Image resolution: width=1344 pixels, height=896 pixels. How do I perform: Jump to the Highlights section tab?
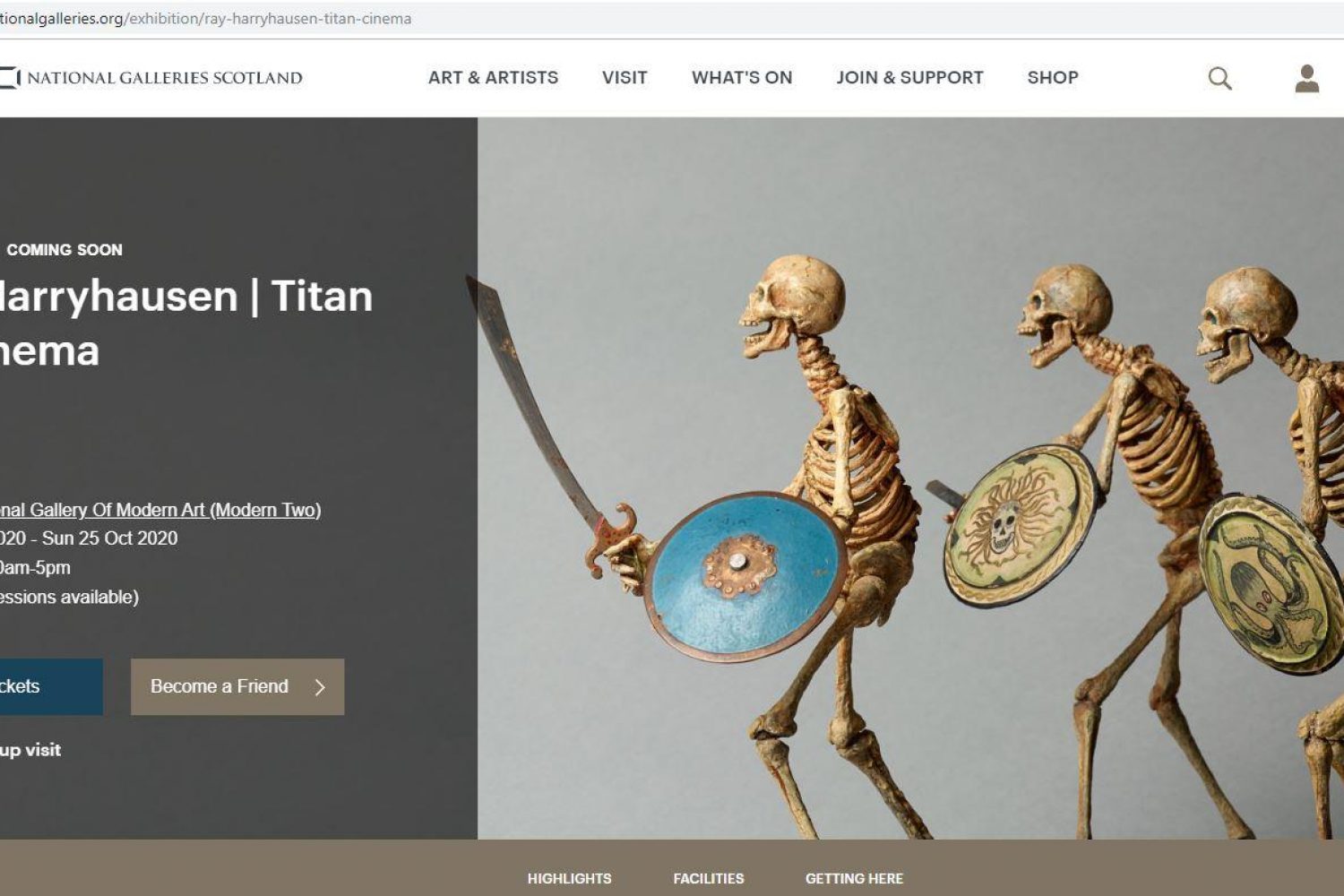(x=570, y=878)
